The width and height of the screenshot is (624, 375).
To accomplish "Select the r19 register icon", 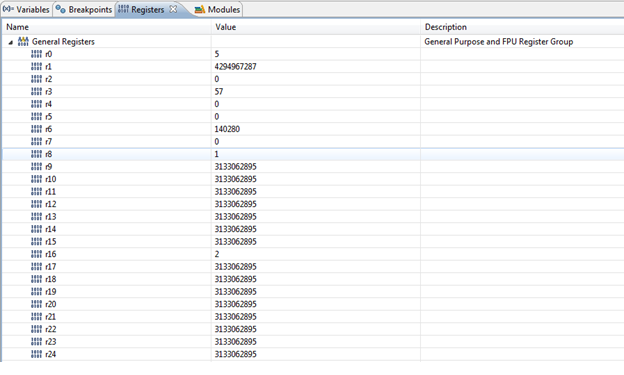I will [36, 291].
